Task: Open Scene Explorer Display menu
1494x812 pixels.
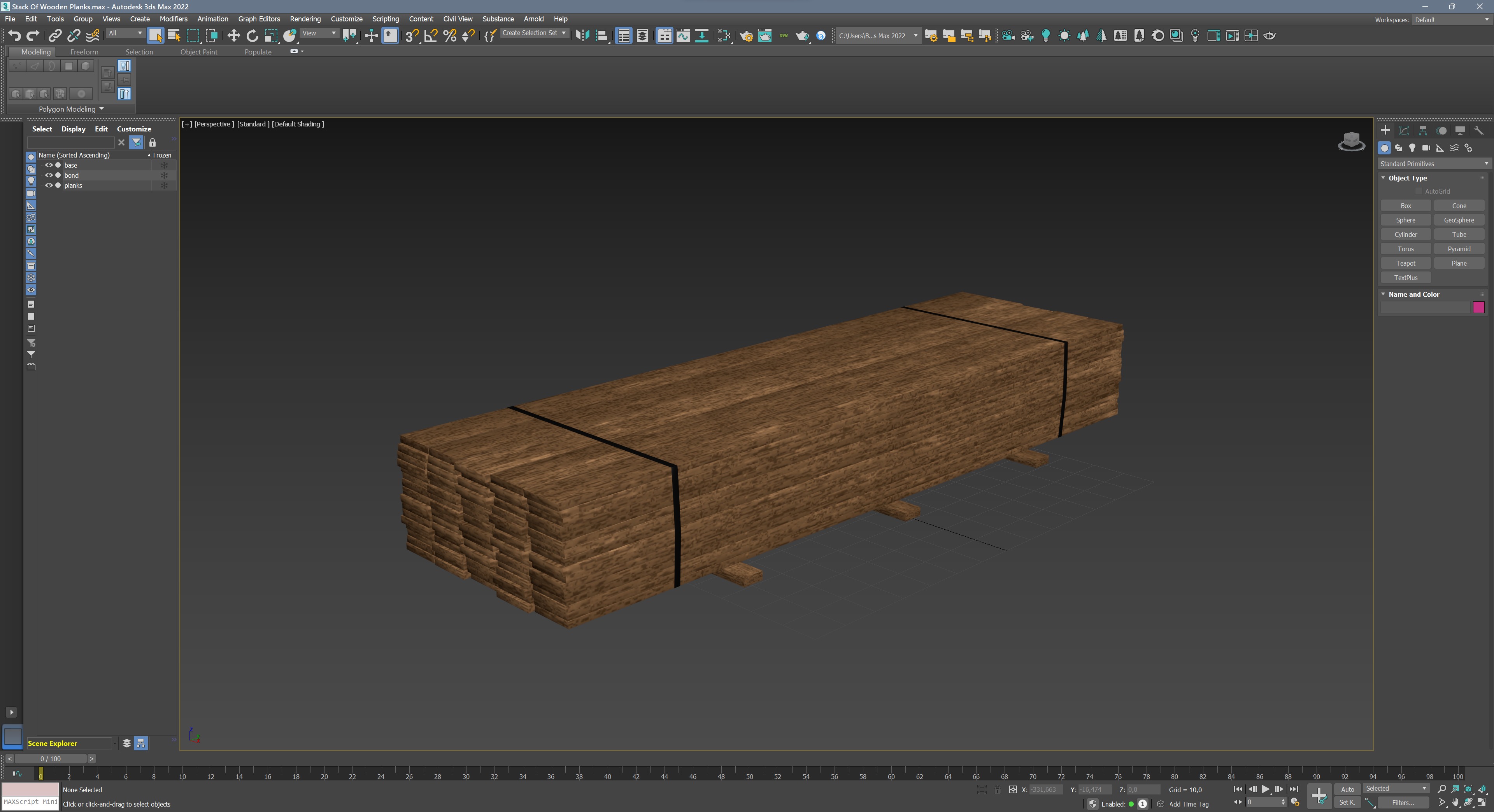Action: pyautogui.click(x=73, y=129)
